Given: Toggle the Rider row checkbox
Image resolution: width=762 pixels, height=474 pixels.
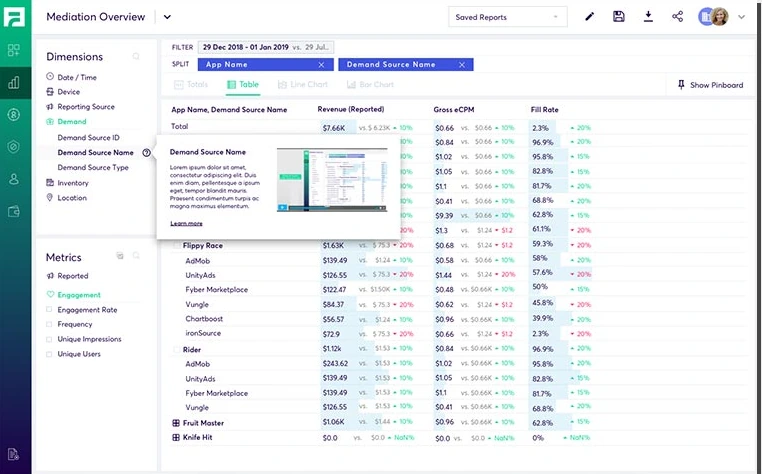Looking at the screenshot, I should pyautogui.click(x=176, y=350).
